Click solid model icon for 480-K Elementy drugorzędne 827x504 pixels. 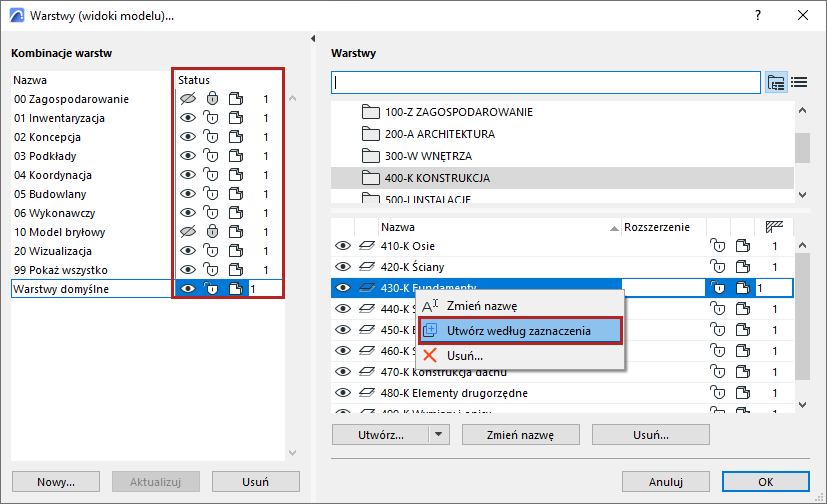[742, 393]
